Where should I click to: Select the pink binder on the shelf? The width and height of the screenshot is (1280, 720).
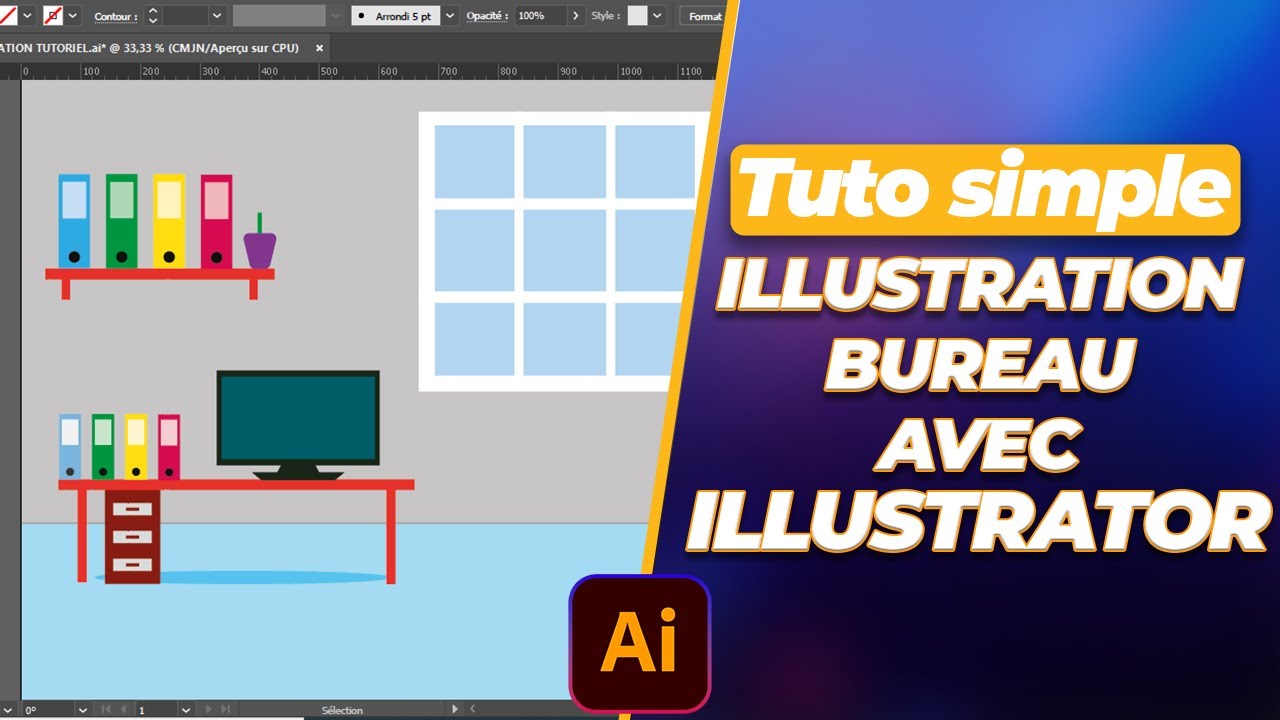(x=216, y=222)
